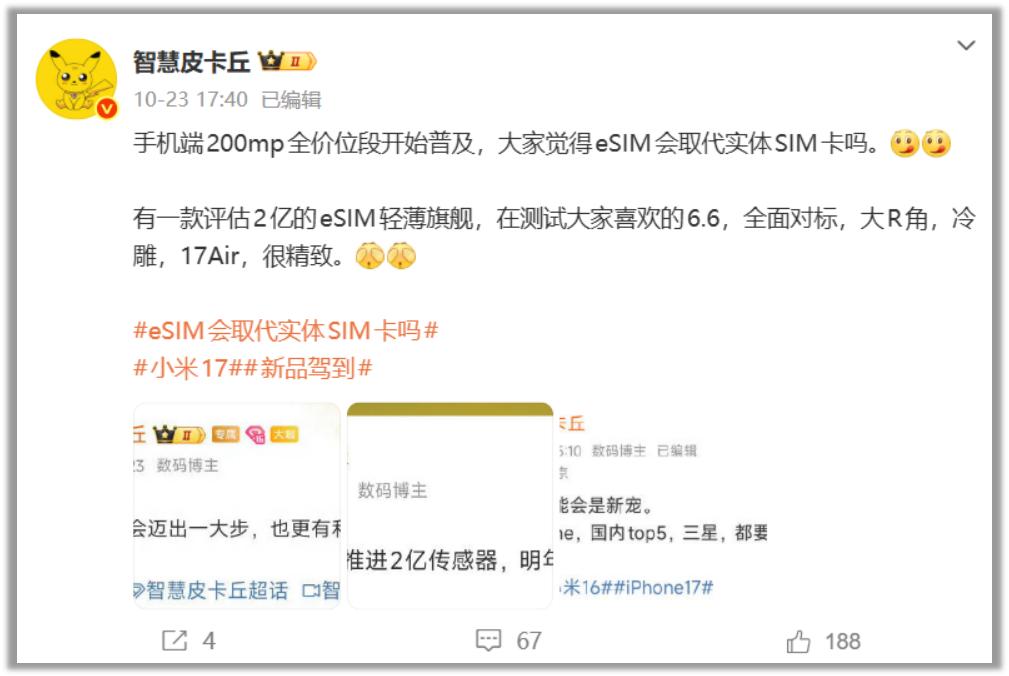
Task: Click the first licking-lips emoji
Action: [904, 143]
